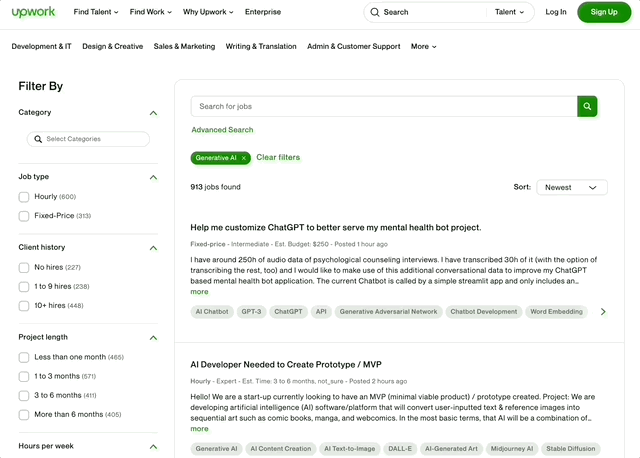The height and width of the screenshot is (458, 640).
Task: Remove the Generative AI filter chip
Action: [x=244, y=158]
